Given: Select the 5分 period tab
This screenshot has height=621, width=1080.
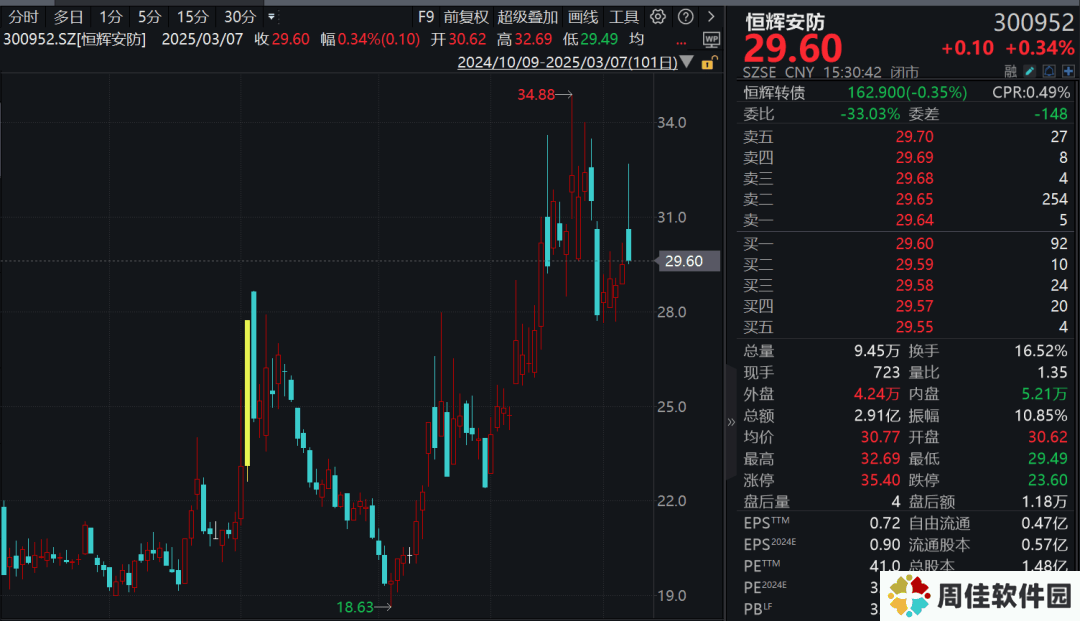Looking at the screenshot, I should pos(149,17).
